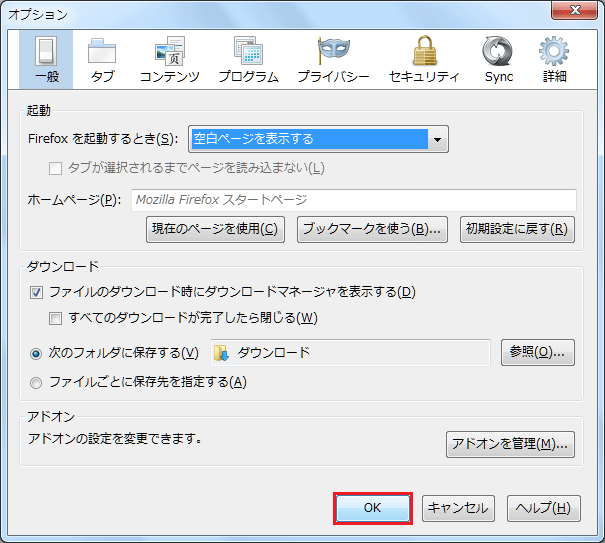This screenshot has width=605, height=543.
Task: Click the ダウンロード folder path field
Action: click(350, 353)
